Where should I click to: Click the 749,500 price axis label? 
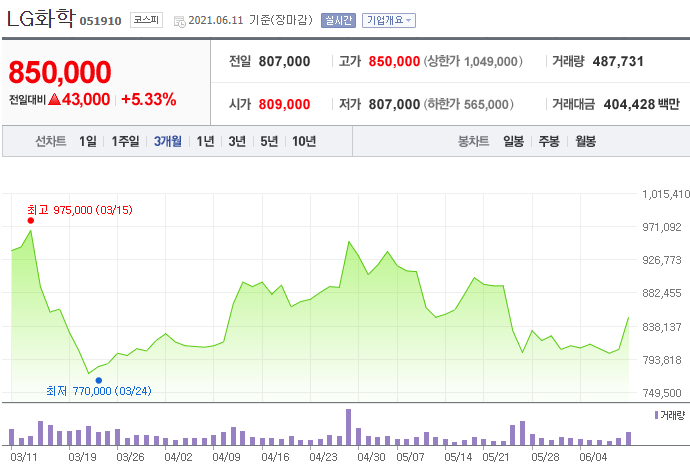click(662, 393)
